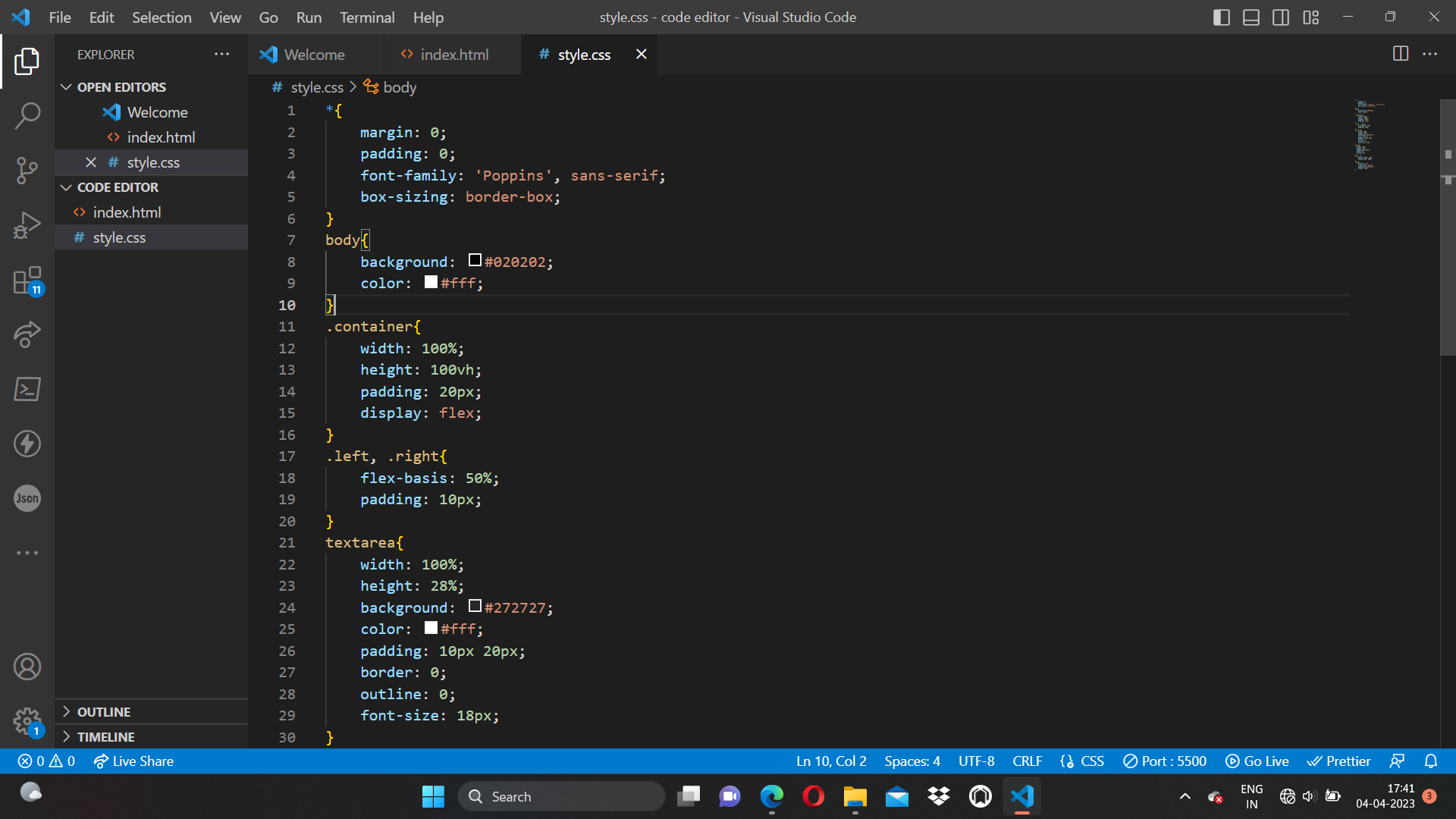Open the Edit menu
The width and height of the screenshot is (1456, 819).
(x=102, y=17)
